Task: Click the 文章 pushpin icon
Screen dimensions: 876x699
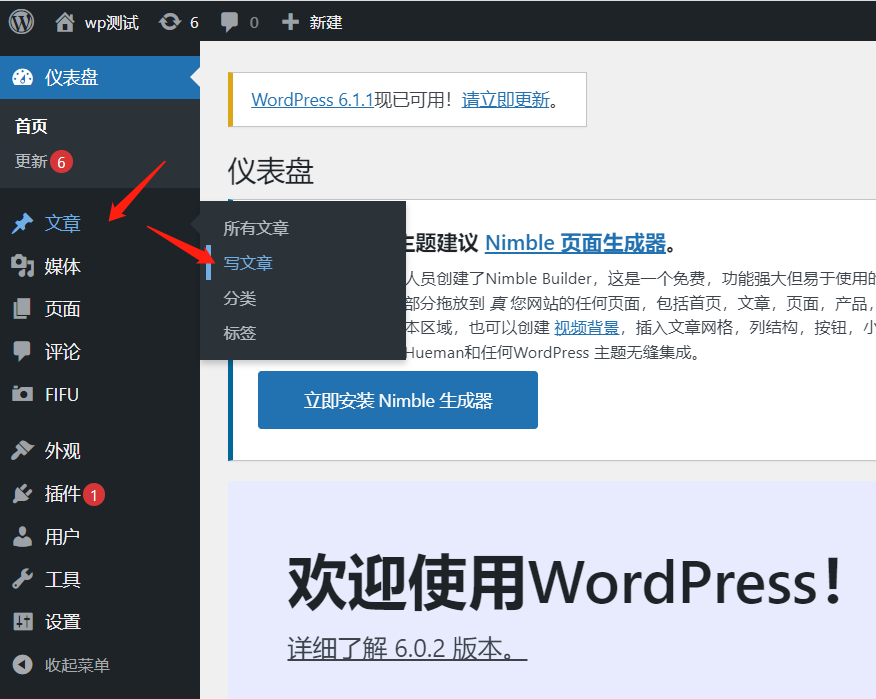Action: click(22, 224)
